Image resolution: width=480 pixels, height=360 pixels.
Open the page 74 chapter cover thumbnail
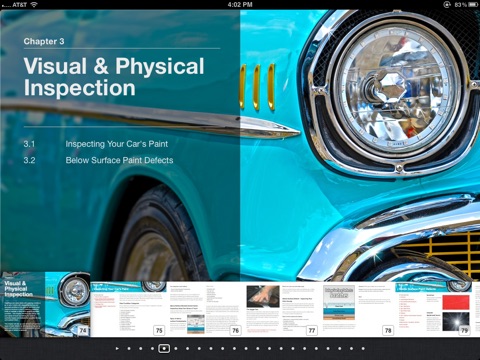(x=45, y=304)
